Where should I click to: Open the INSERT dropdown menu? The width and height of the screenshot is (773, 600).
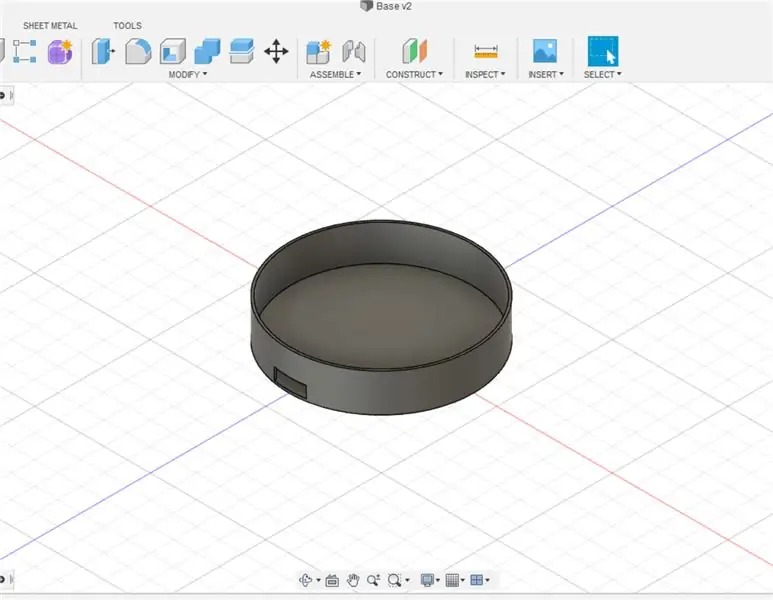click(x=546, y=74)
